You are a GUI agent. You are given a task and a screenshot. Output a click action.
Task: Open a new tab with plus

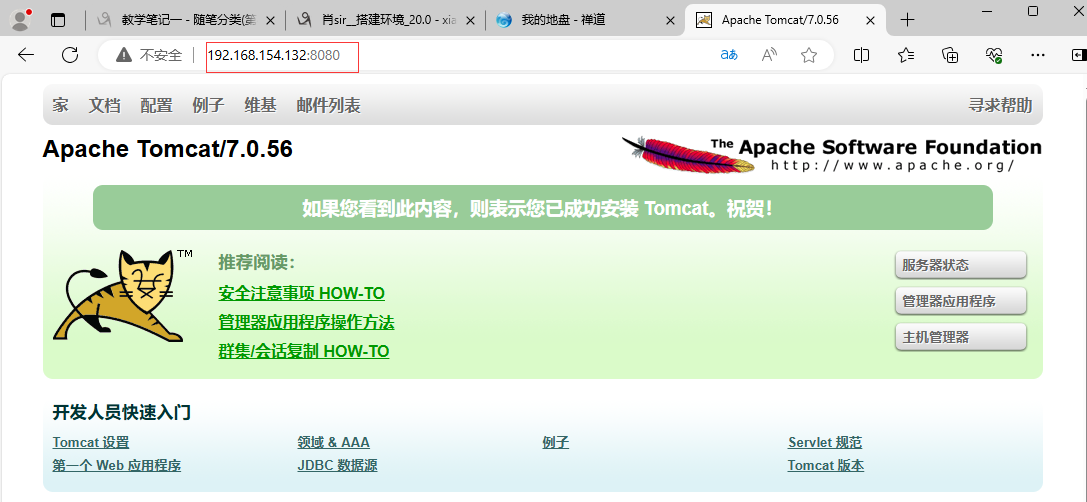tap(907, 20)
